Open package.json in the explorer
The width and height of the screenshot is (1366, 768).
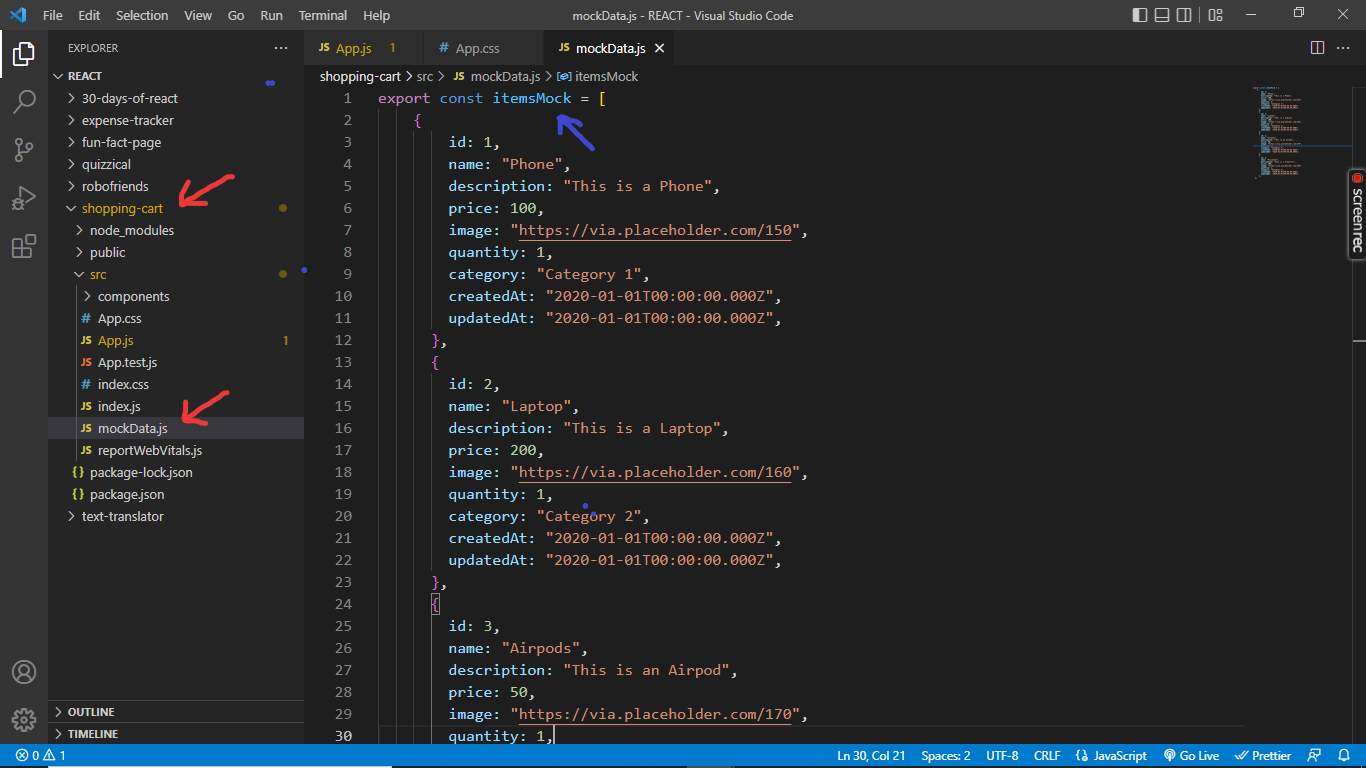[176, 494]
